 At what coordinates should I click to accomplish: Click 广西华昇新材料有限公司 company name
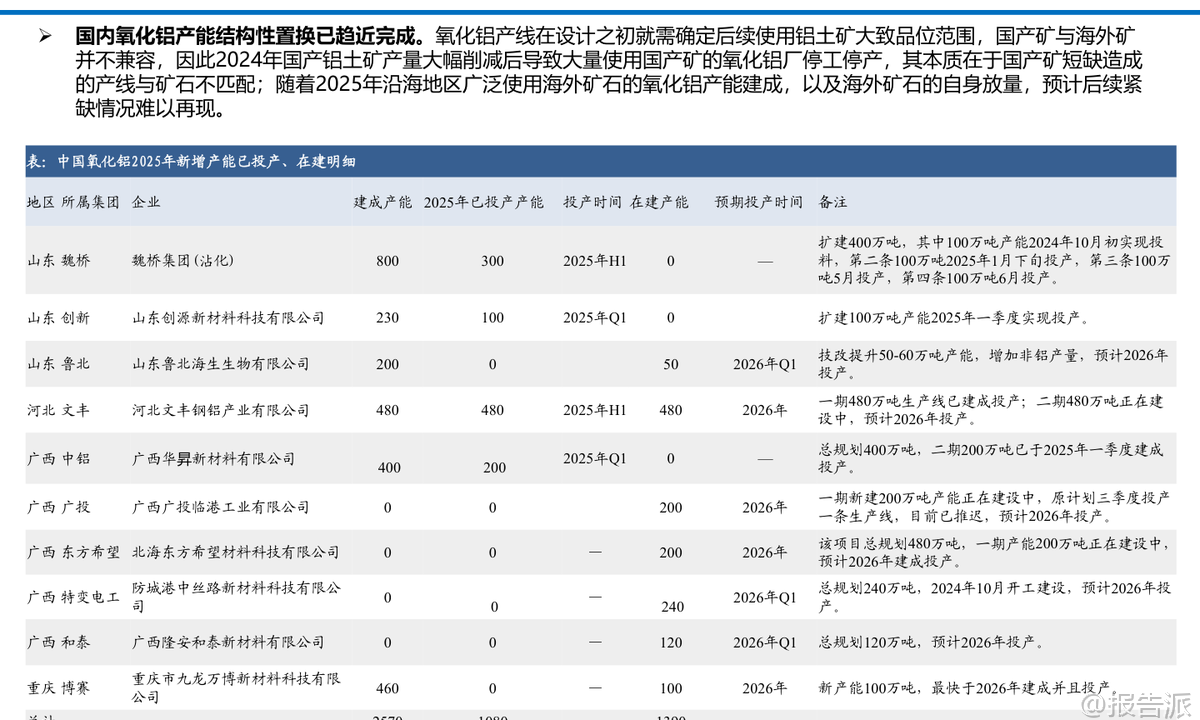(213, 458)
